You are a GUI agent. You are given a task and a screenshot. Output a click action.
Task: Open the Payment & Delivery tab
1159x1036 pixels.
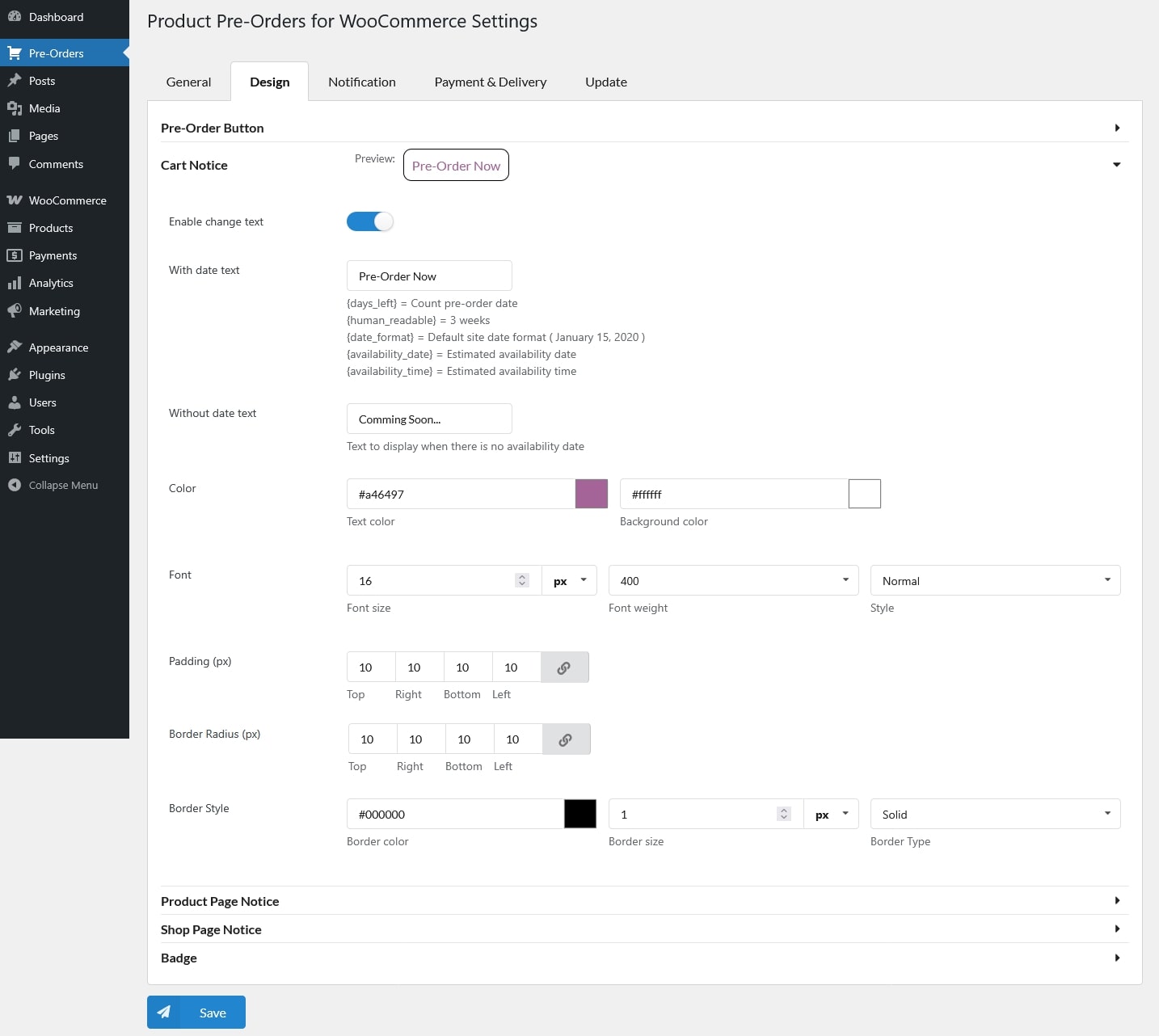(490, 82)
